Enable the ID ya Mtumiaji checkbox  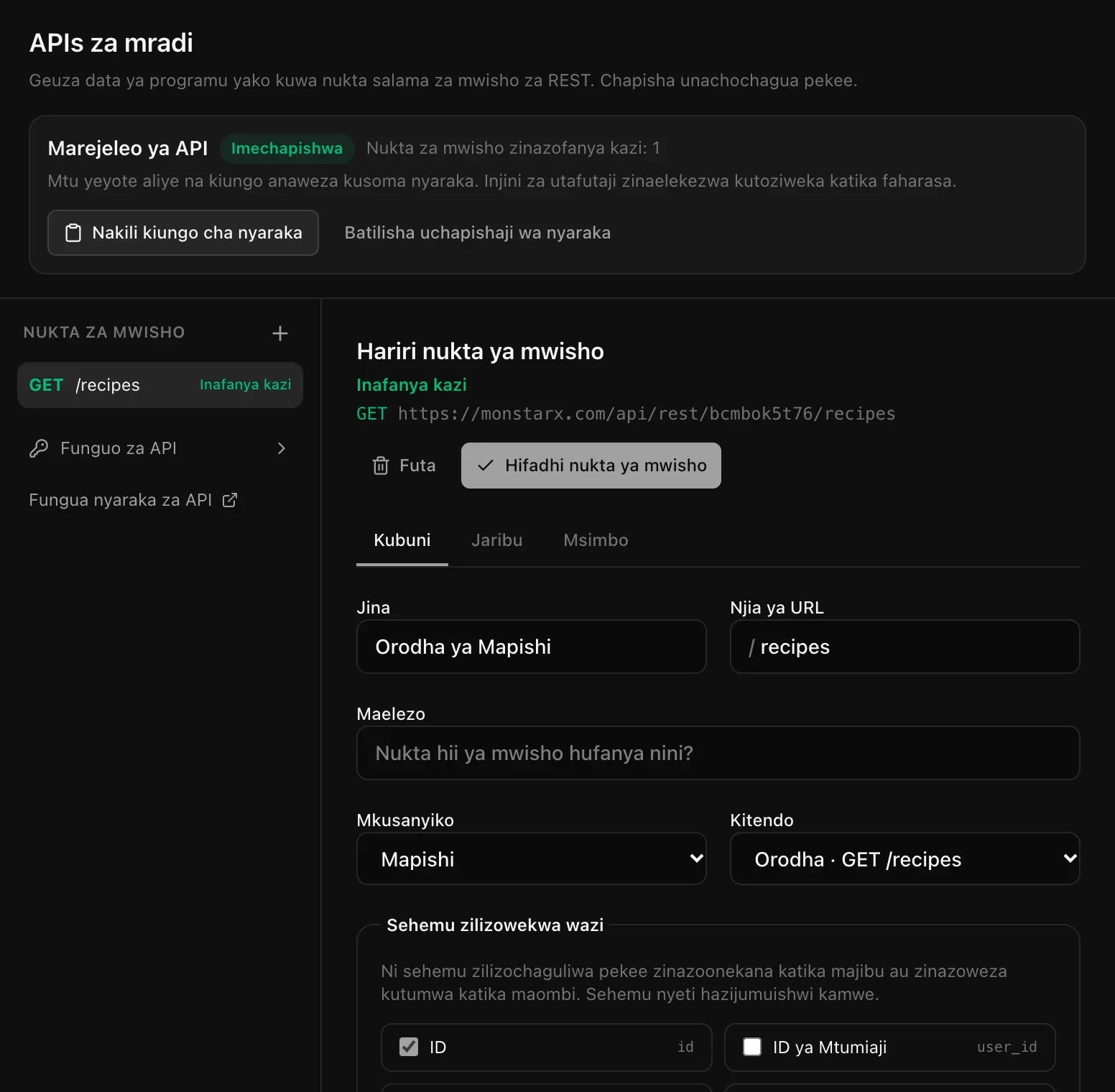click(752, 1047)
